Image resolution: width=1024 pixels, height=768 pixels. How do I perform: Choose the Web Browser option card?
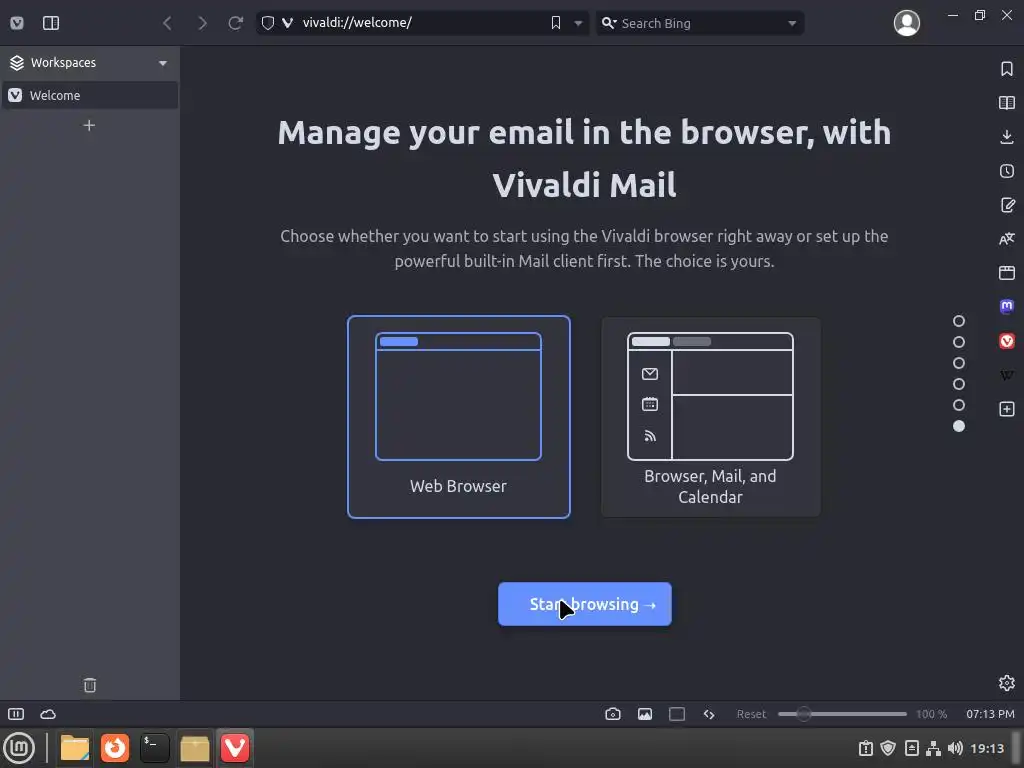pos(458,417)
